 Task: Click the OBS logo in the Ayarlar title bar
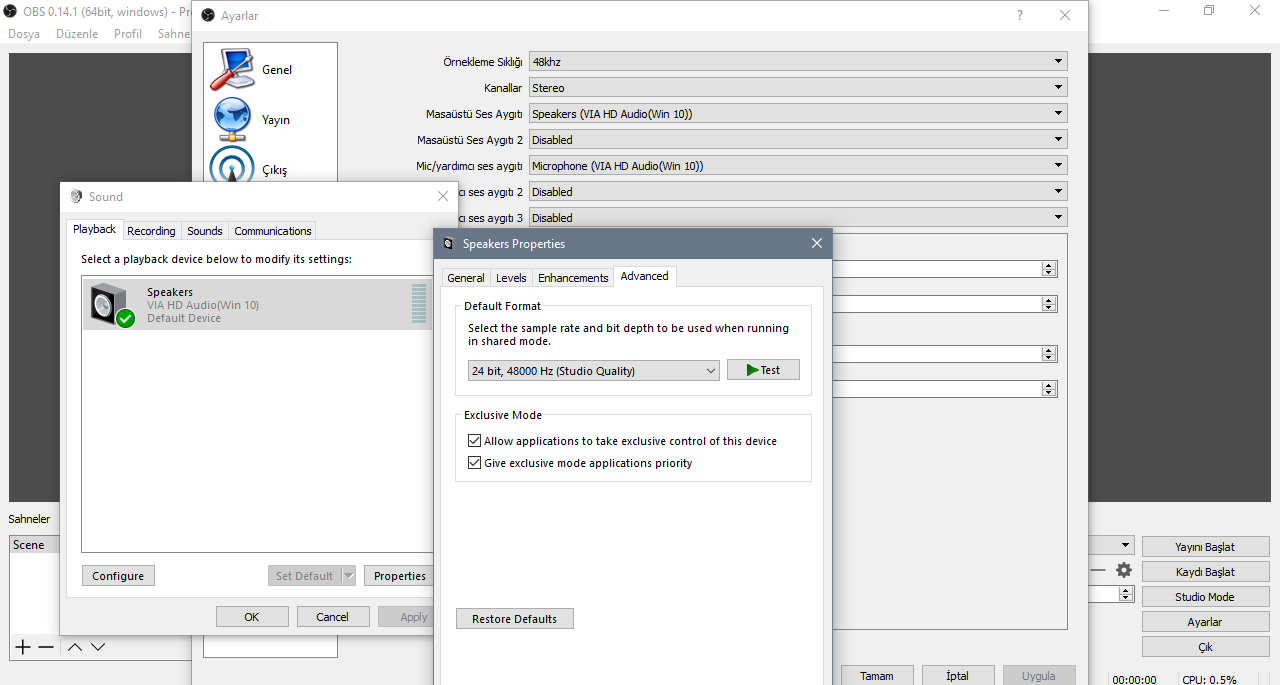click(207, 16)
